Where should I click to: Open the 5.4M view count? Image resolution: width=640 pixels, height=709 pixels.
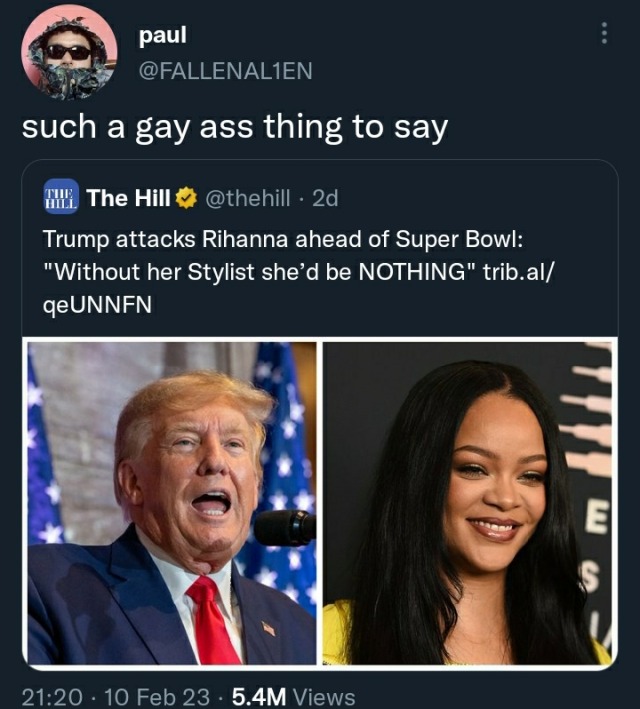259,696
